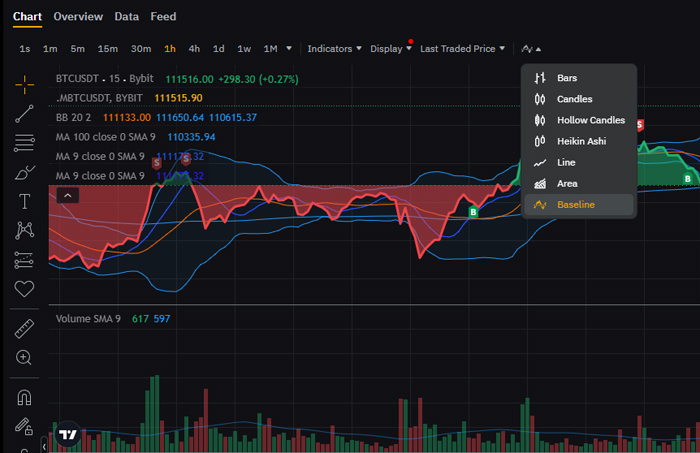This screenshot has height=453, width=700.
Task: Click the BTCUSDT . 15 . Bybit symbol legend
Action: coord(104,79)
